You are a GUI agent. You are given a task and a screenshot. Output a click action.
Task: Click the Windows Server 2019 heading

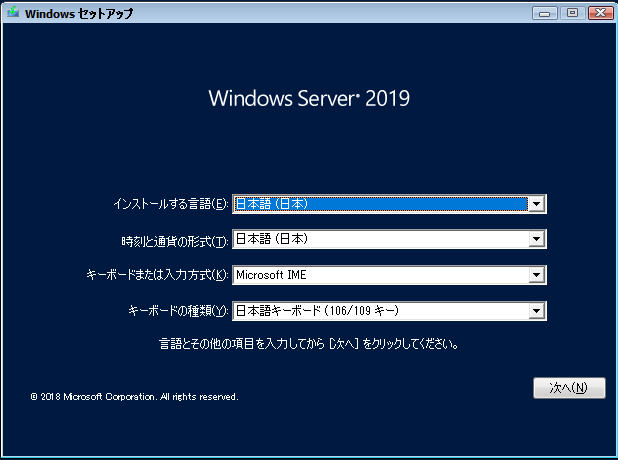(309, 98)
